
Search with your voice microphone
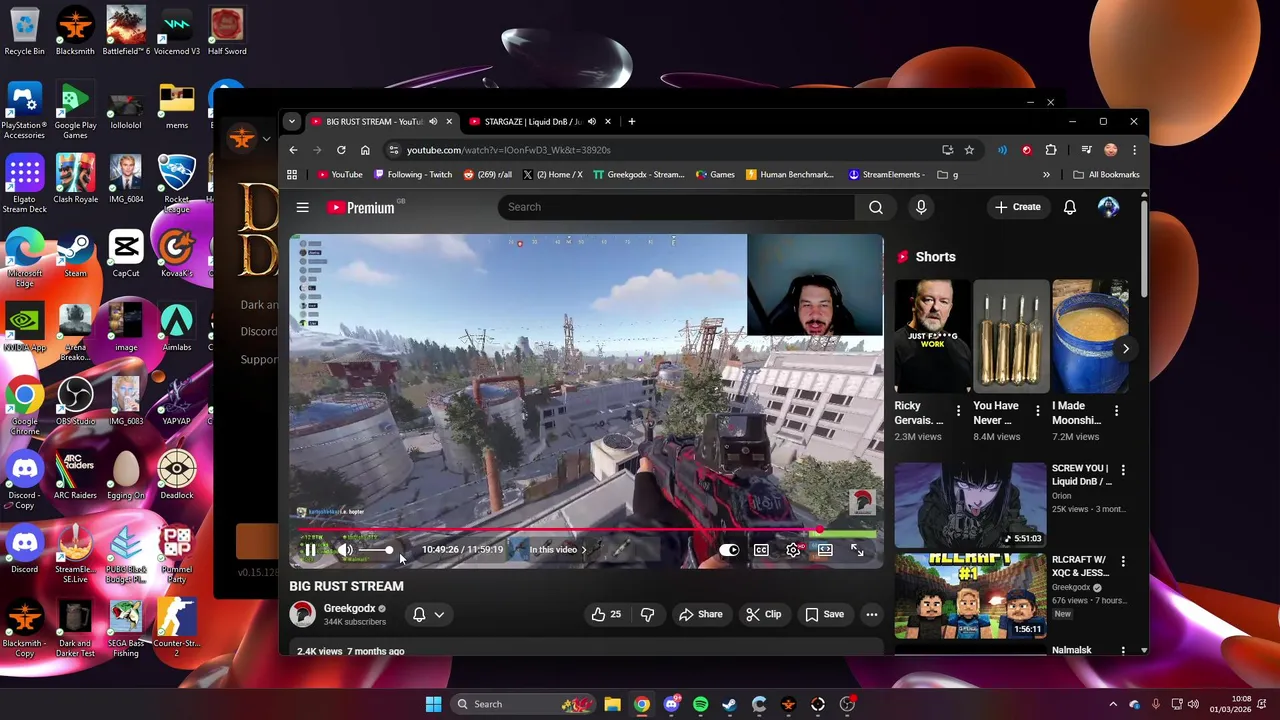pyautogui.click(x=921, y=207)
